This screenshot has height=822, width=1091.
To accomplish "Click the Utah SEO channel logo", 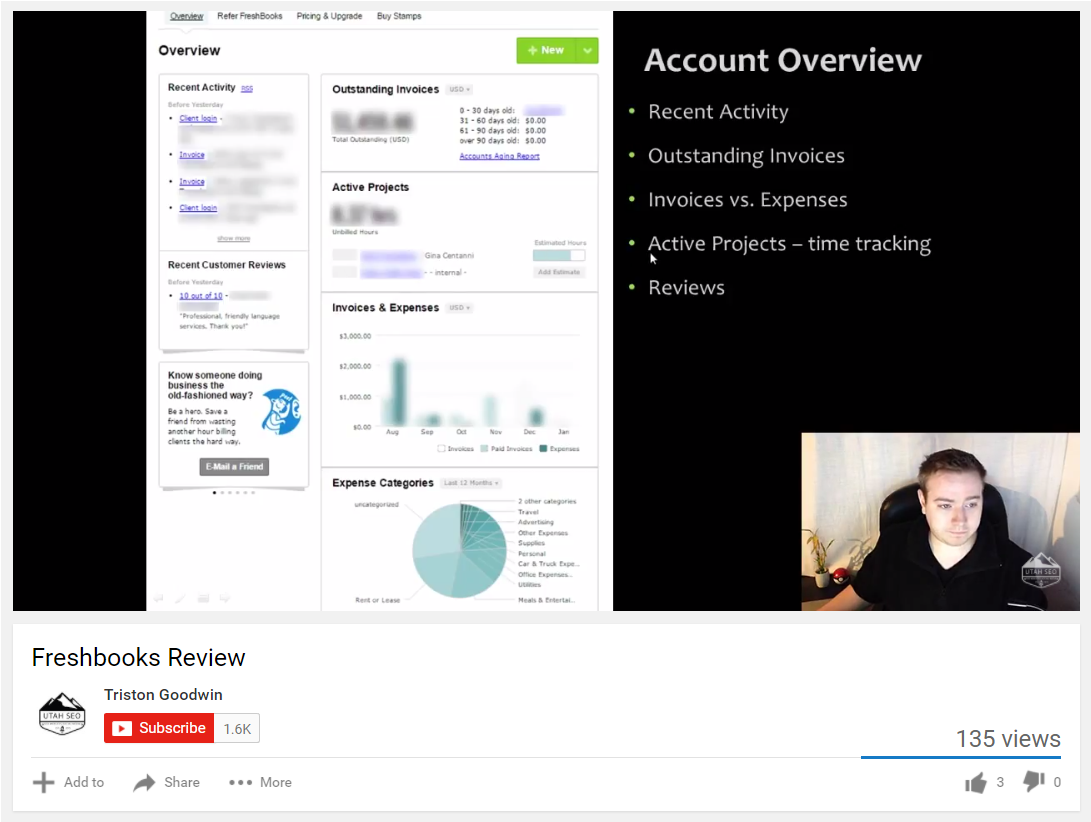I will pyautogui.click(x=62, y=714).
